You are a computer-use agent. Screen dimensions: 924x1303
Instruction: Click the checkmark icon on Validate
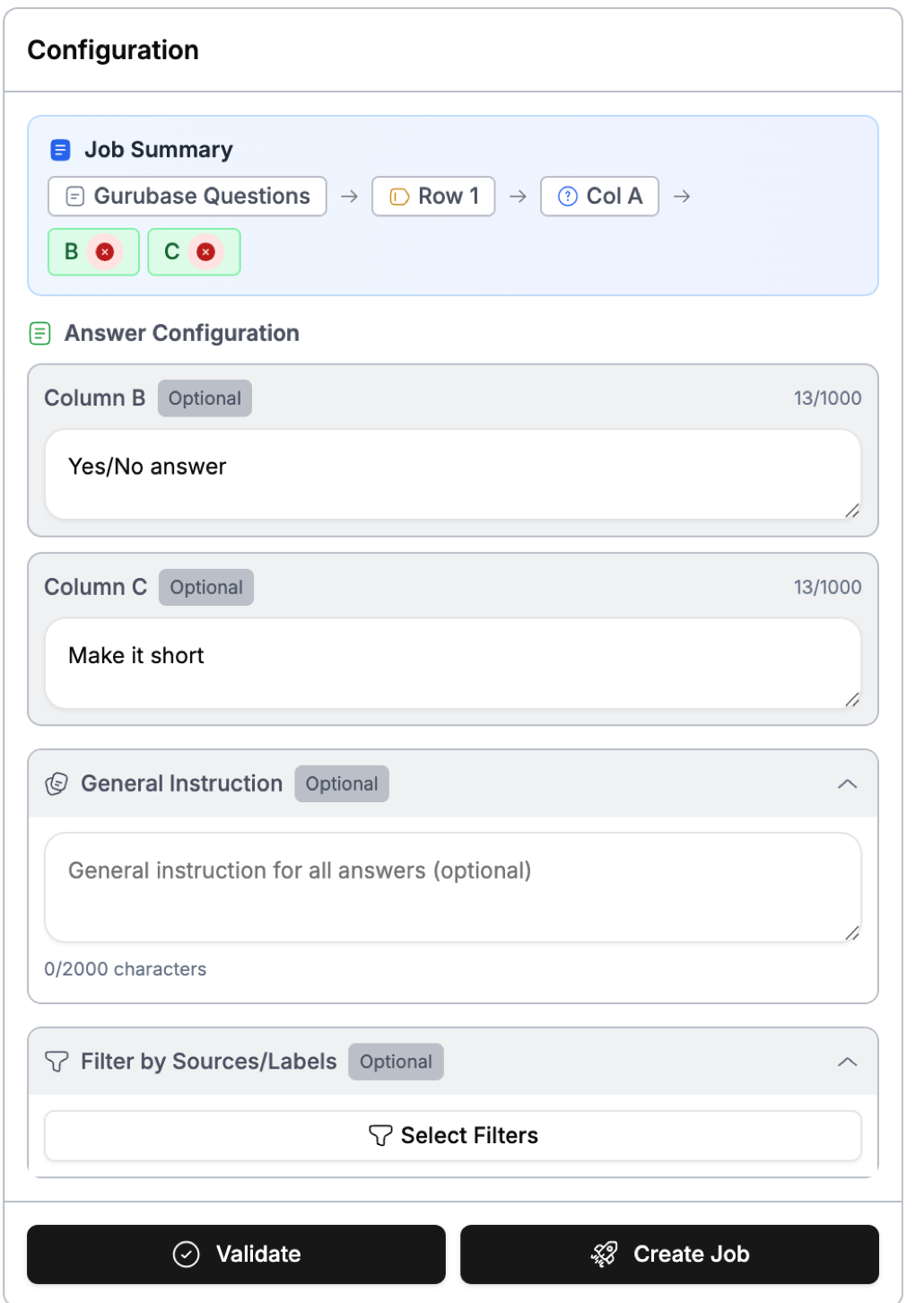pos(185,1254)
